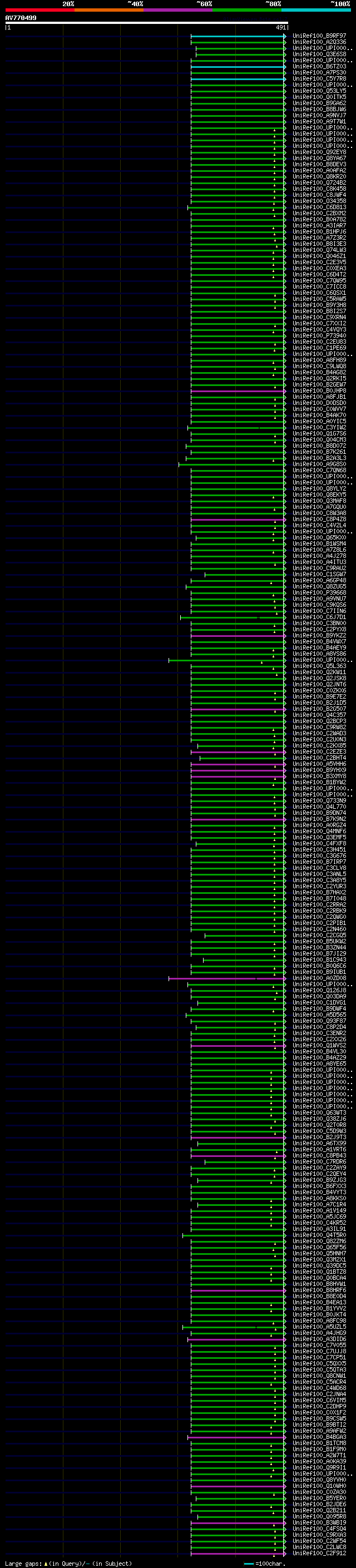The height and width of the screenshot is (1568, 356).
Task: Select the UniRef100_B7IRP7 label
Action: tap(319, 862)
